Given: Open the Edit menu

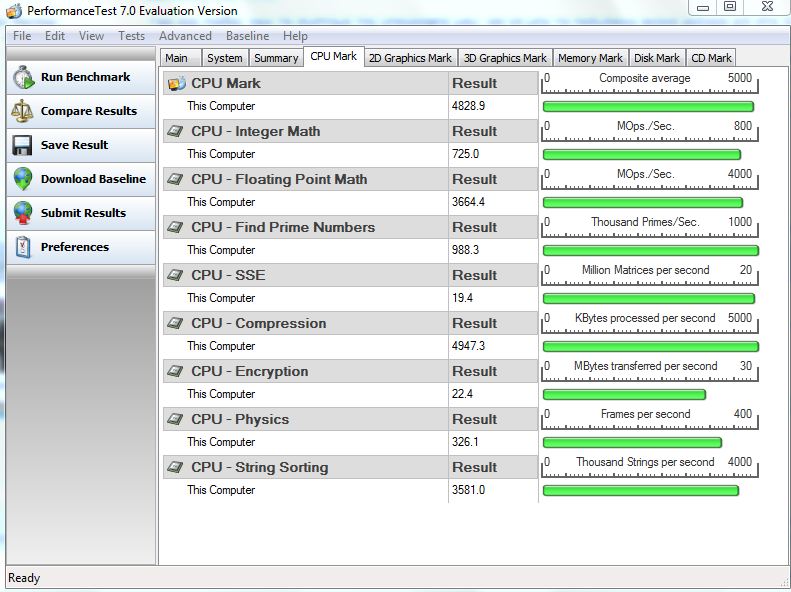Looking at the screenshot, I should 54,36.
